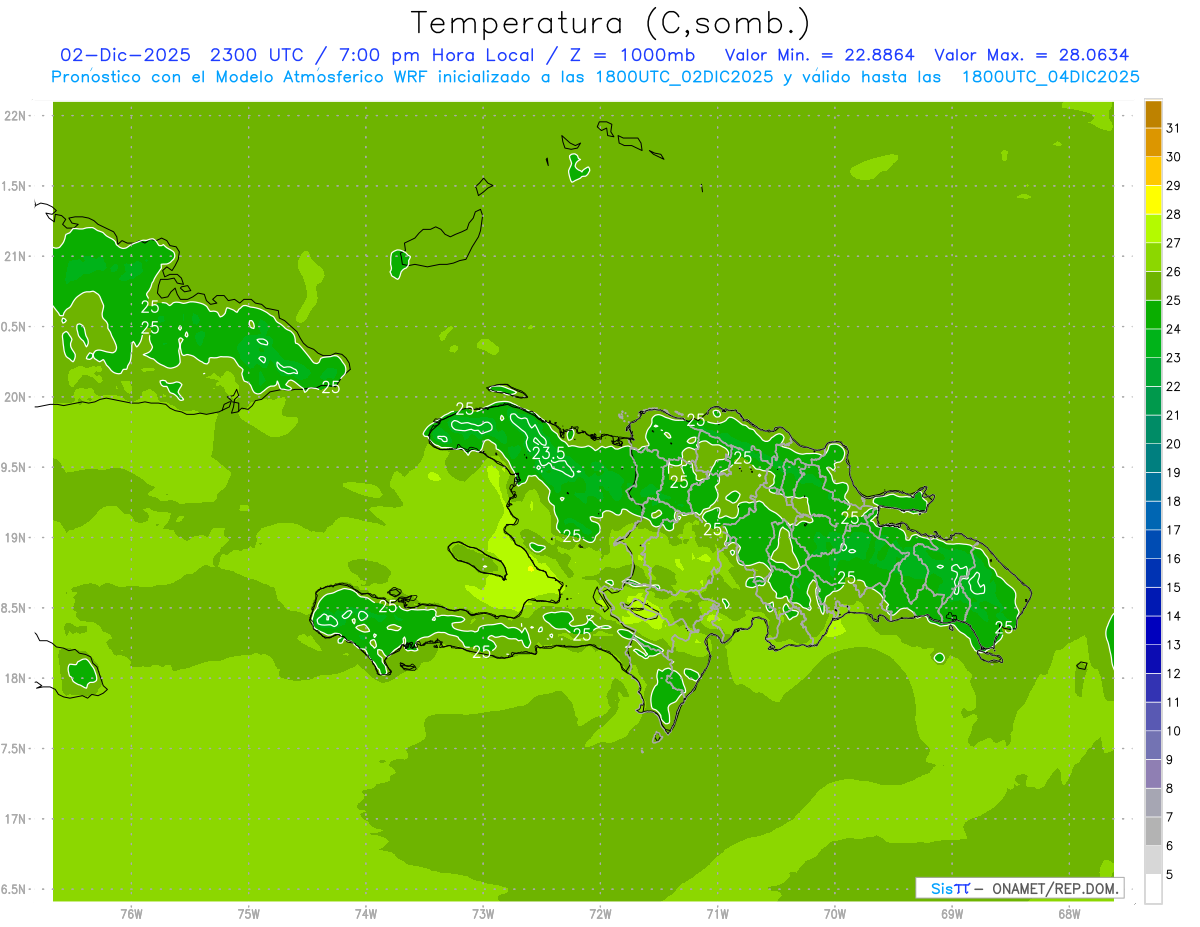Screen dimensions: 1200x927
Task: Click the "8.5N" latitude axis label
Action: [15, 608]
